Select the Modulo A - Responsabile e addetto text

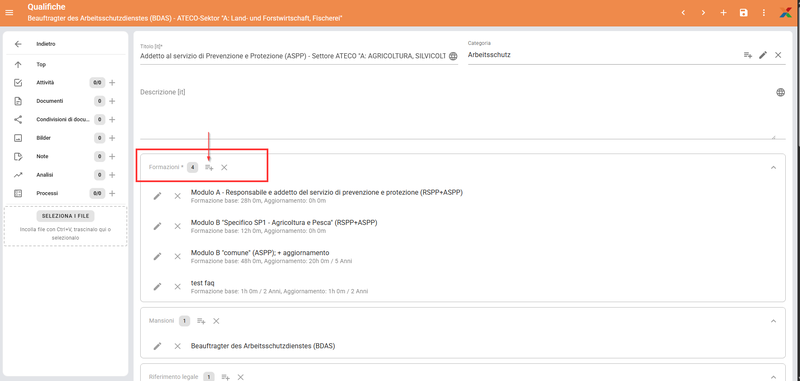[327, 192]
